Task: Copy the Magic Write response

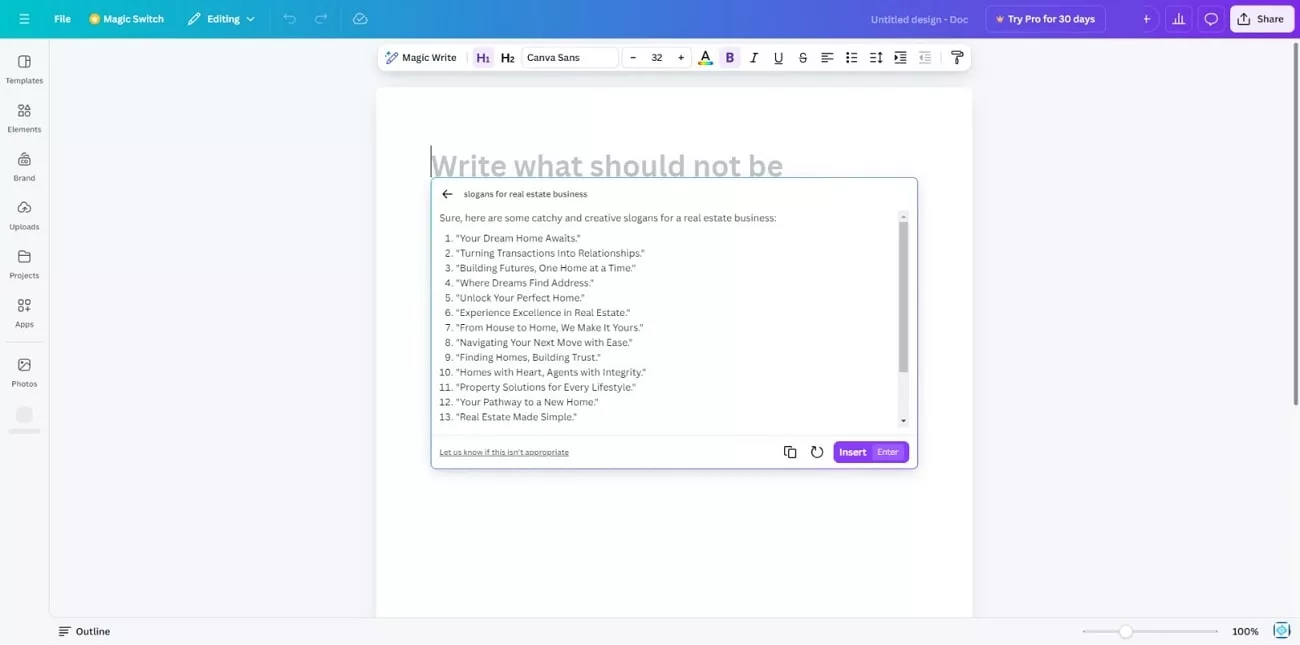Action: pos(790,452)
